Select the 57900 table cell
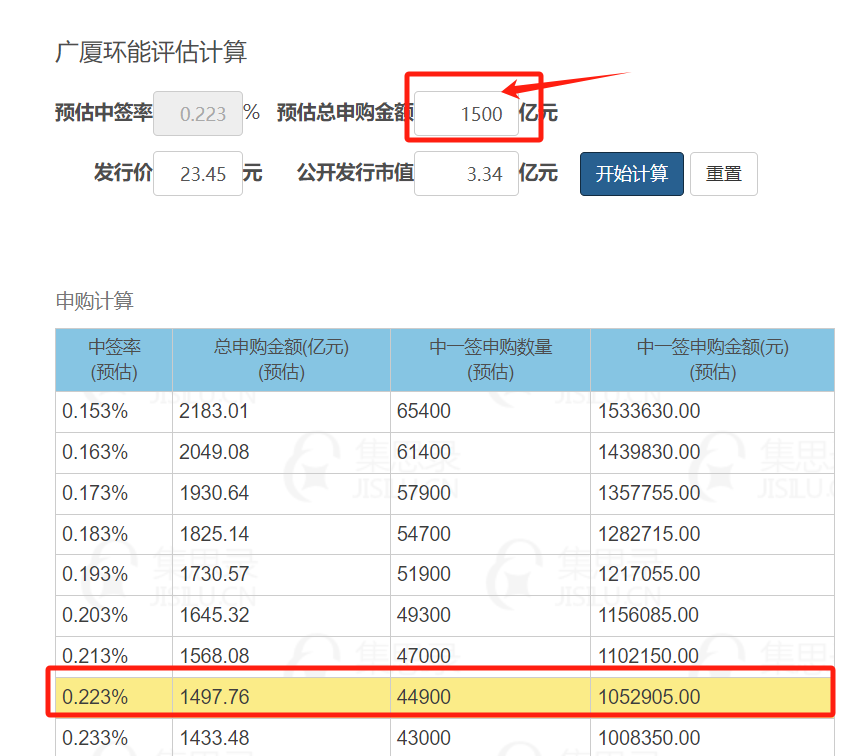The height and width of the screenshot is (756, 846). (x=490, y=494)
